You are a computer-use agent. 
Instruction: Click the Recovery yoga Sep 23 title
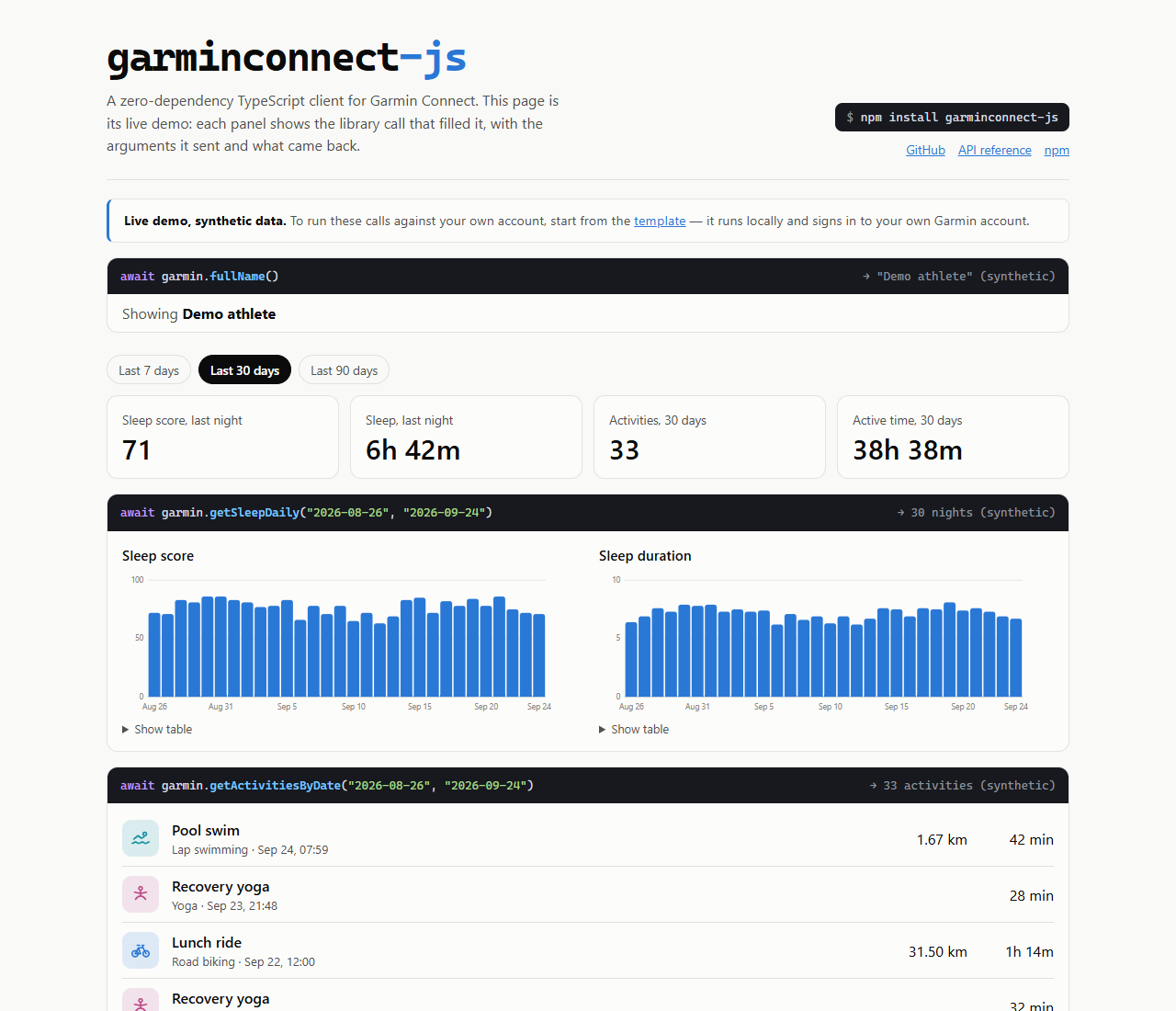(x=220, y=886)
